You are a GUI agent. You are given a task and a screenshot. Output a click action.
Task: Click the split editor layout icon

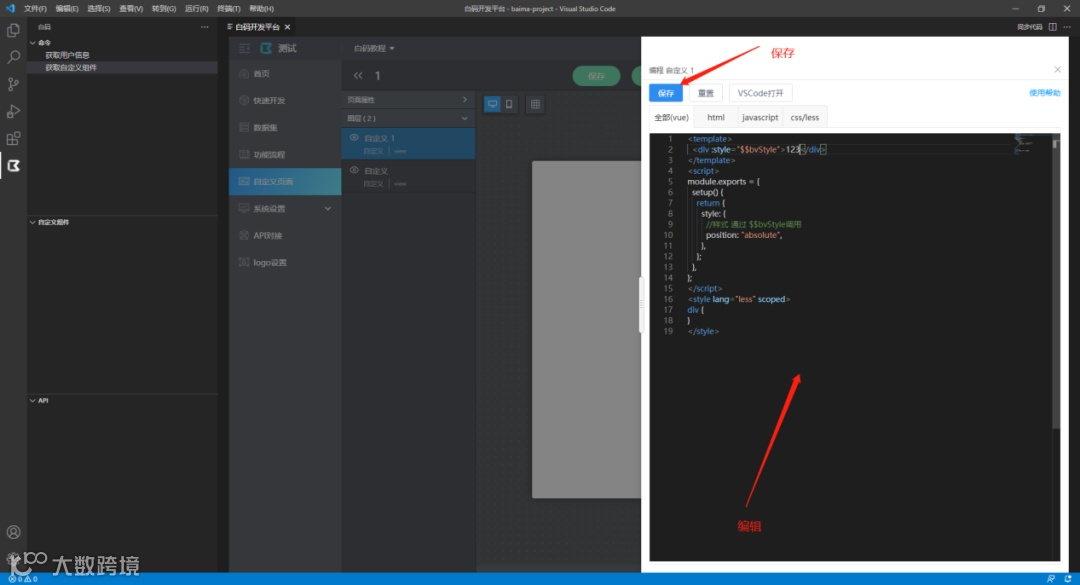[x=1052, y=27]
